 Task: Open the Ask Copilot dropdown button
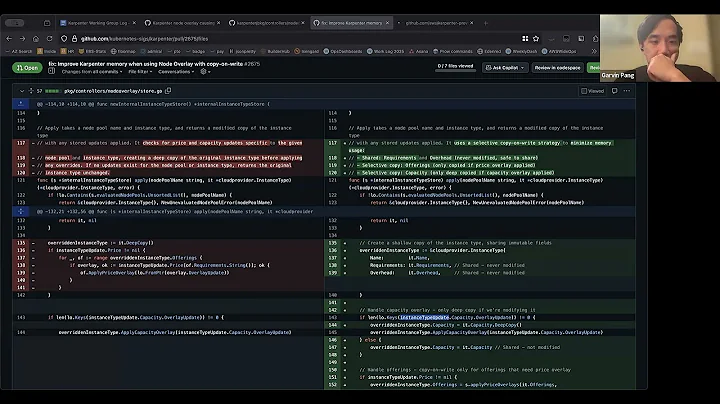[x=505, y=67]
